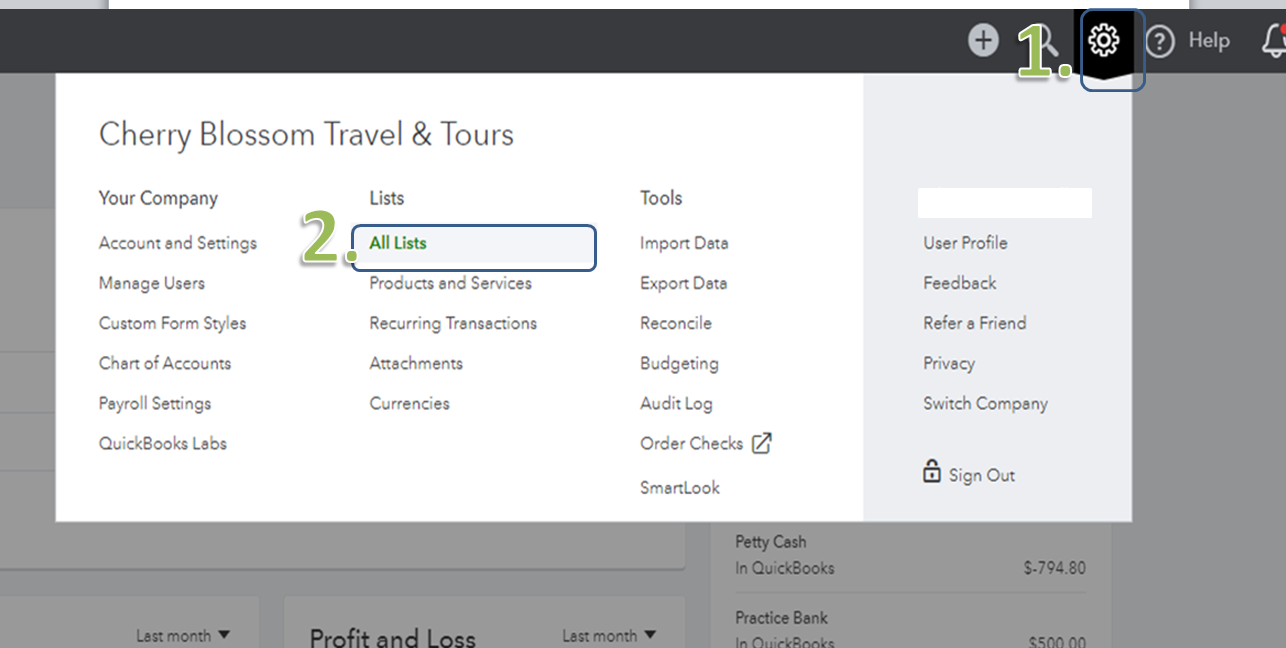
Task: Click the Help question mark icon
Action: click(1160, 41)
